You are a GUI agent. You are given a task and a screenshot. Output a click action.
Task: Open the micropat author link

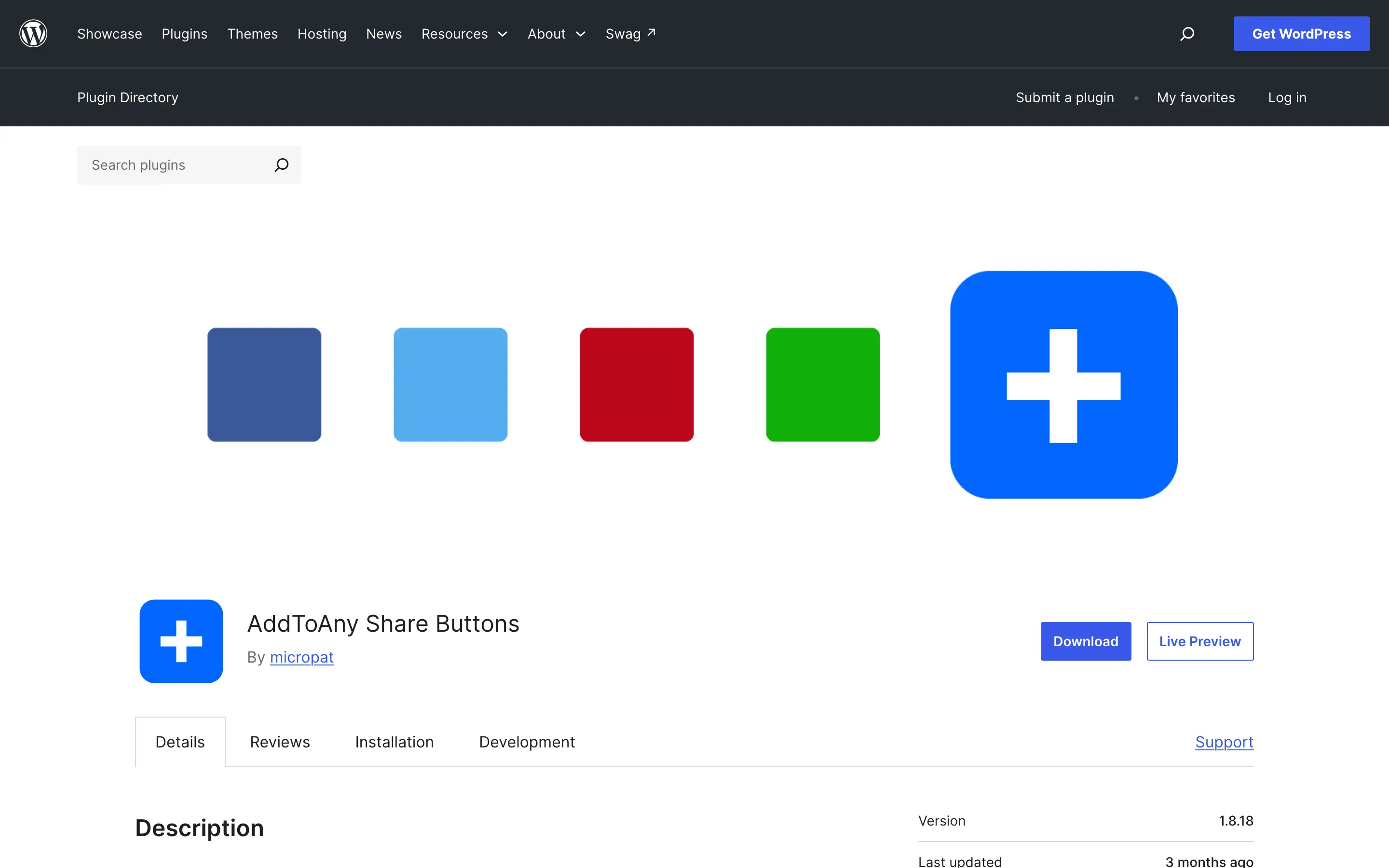(x=302, y=657)
